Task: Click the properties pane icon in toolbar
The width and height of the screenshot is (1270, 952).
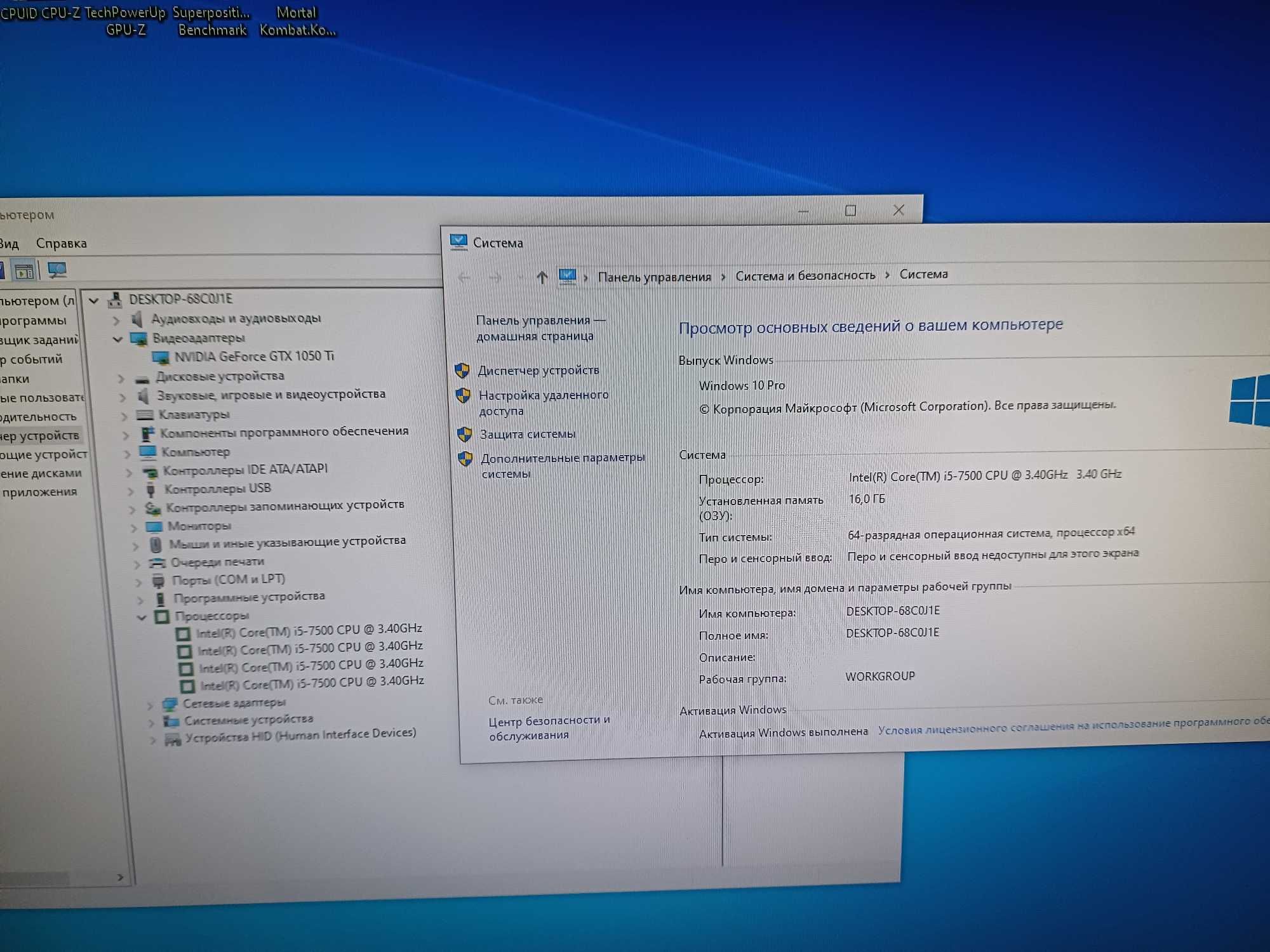Action: (24, 272)
